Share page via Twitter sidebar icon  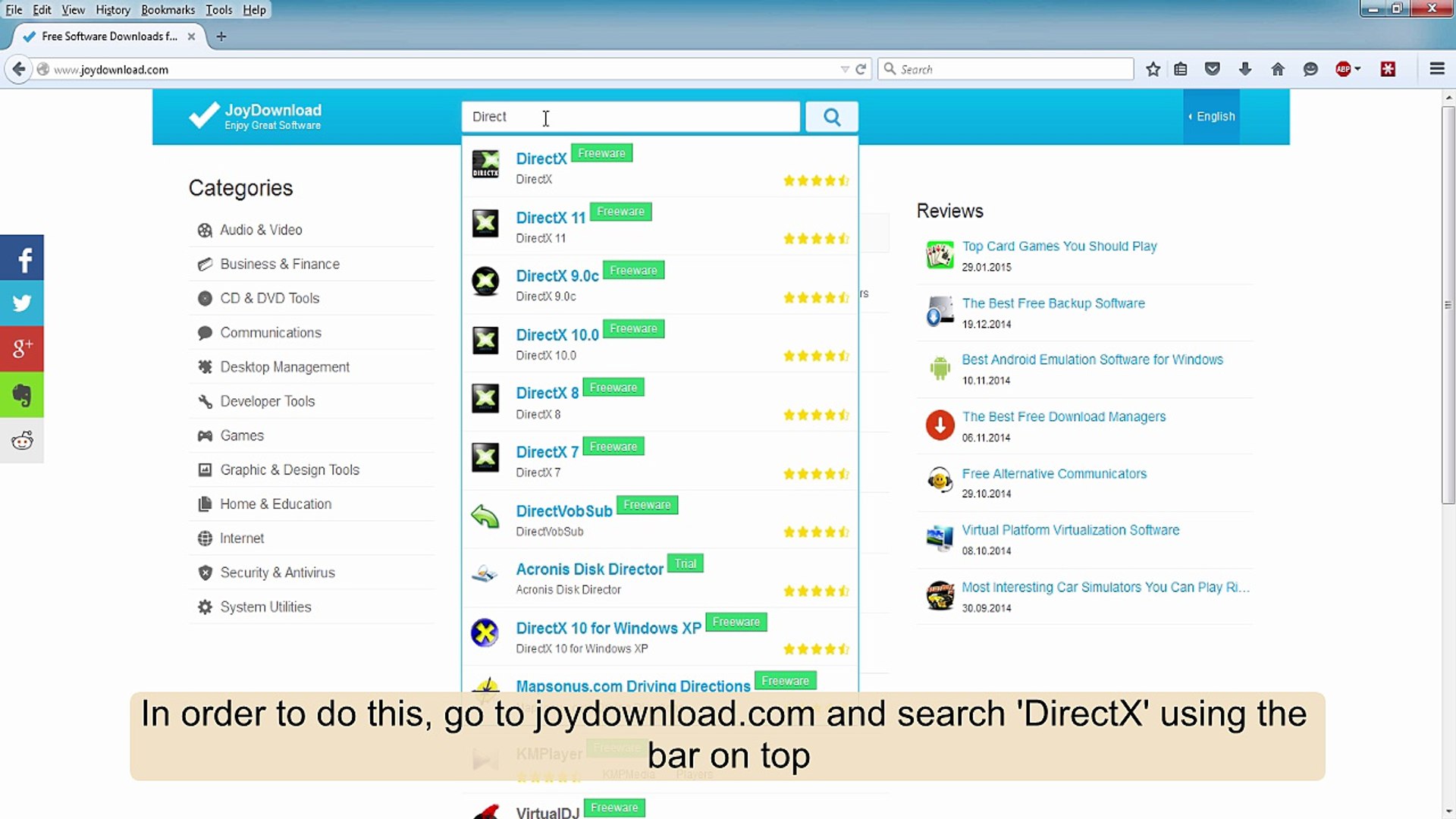[22, 303]
